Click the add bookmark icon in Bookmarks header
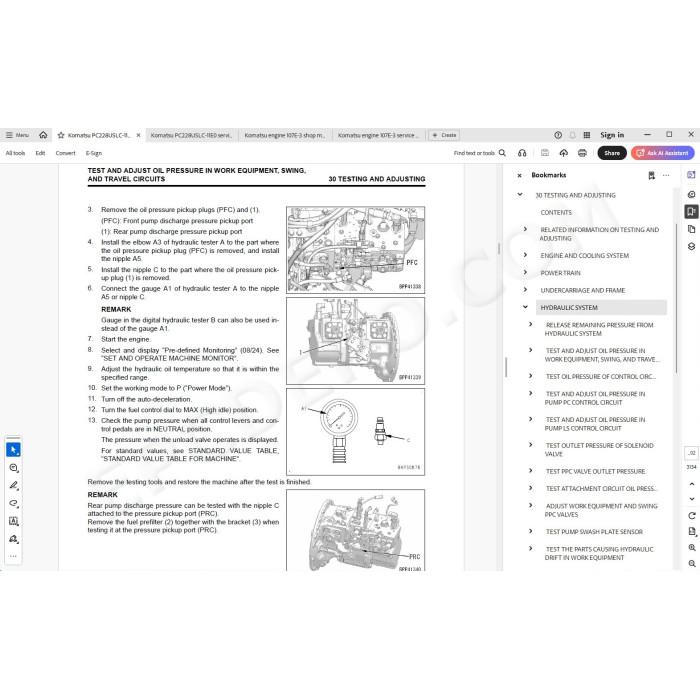This screenshot has height=700, width=700. pos(651,175)
